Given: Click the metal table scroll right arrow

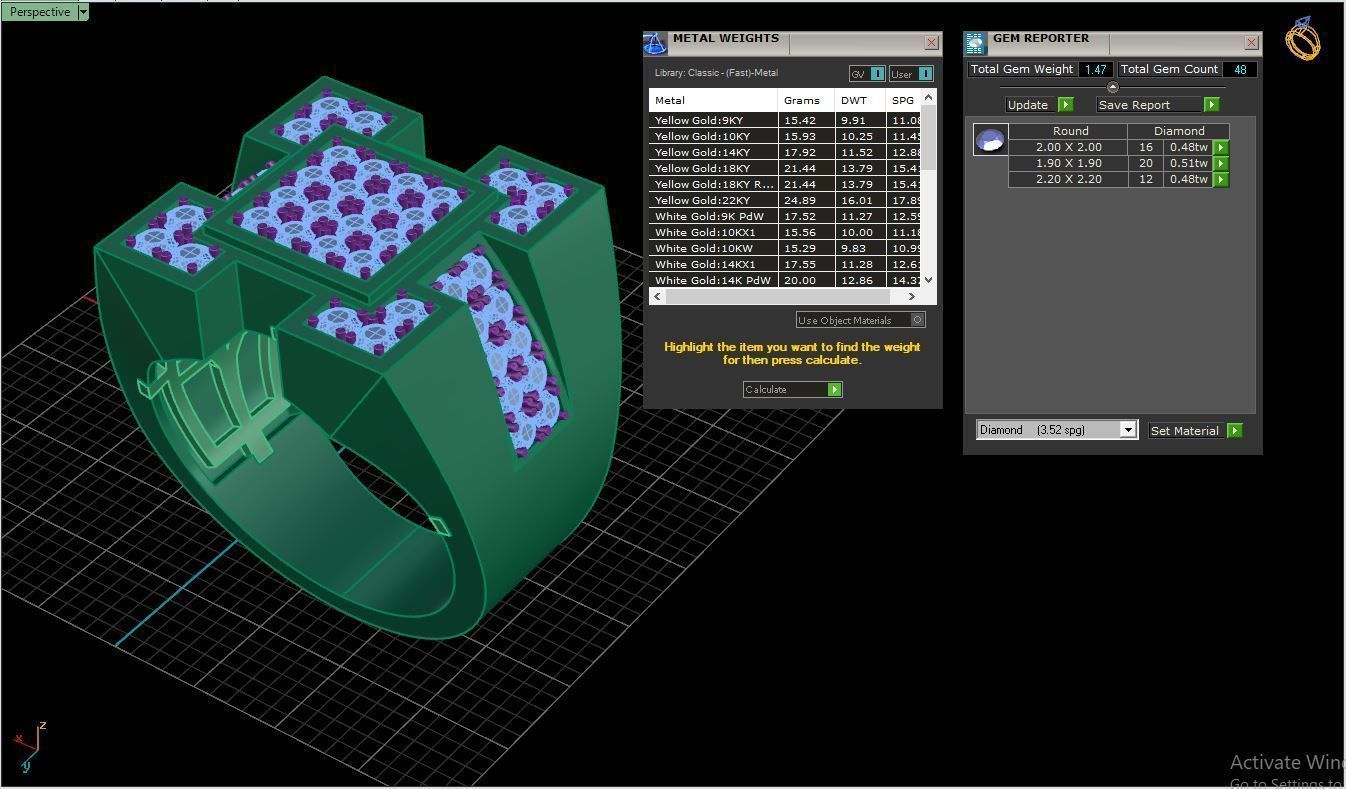Looking at the screenshot, I should coord(911,296).
